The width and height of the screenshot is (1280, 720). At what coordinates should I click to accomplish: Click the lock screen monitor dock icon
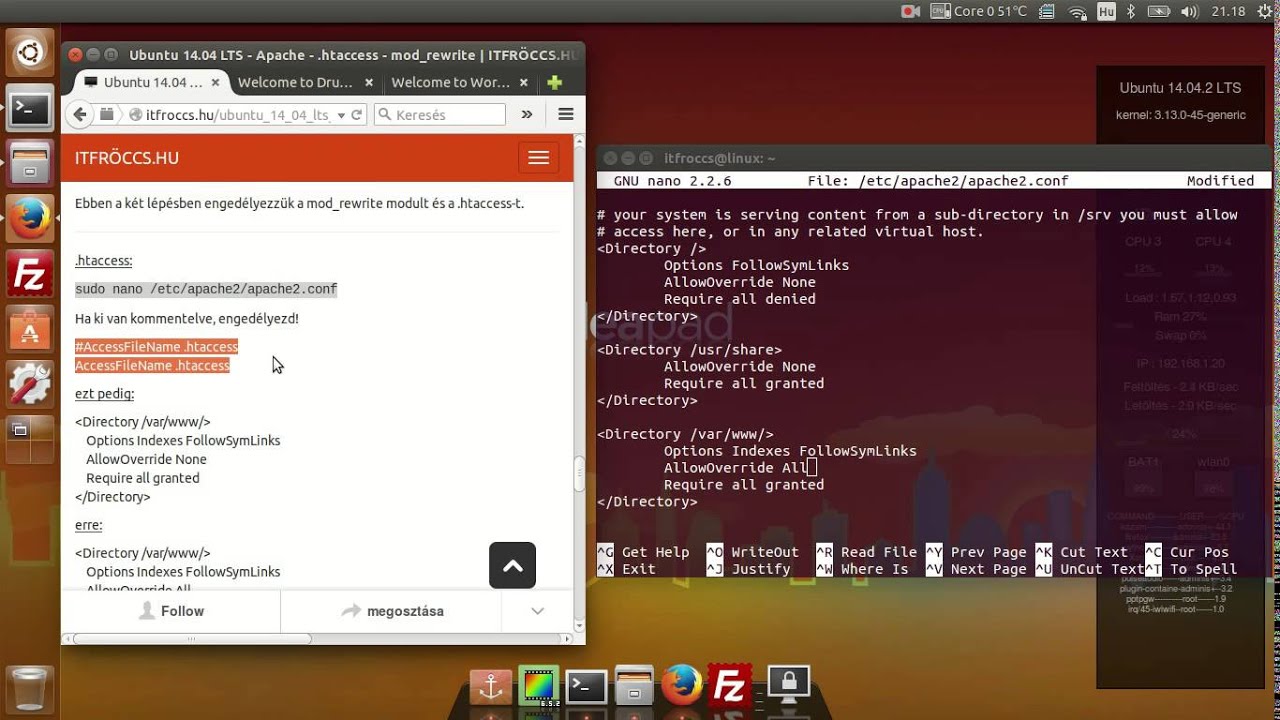788,683
